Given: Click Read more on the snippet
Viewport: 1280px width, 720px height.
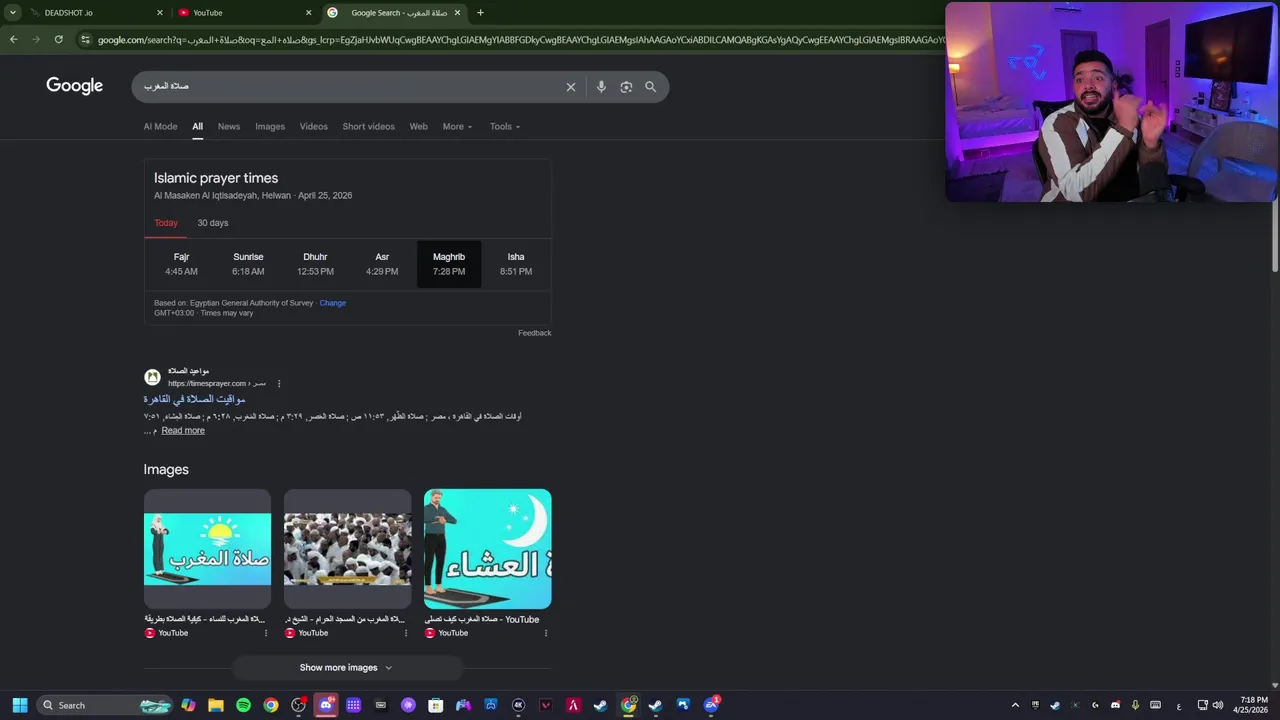Looking at the screenshot, I should coord(183,431).
